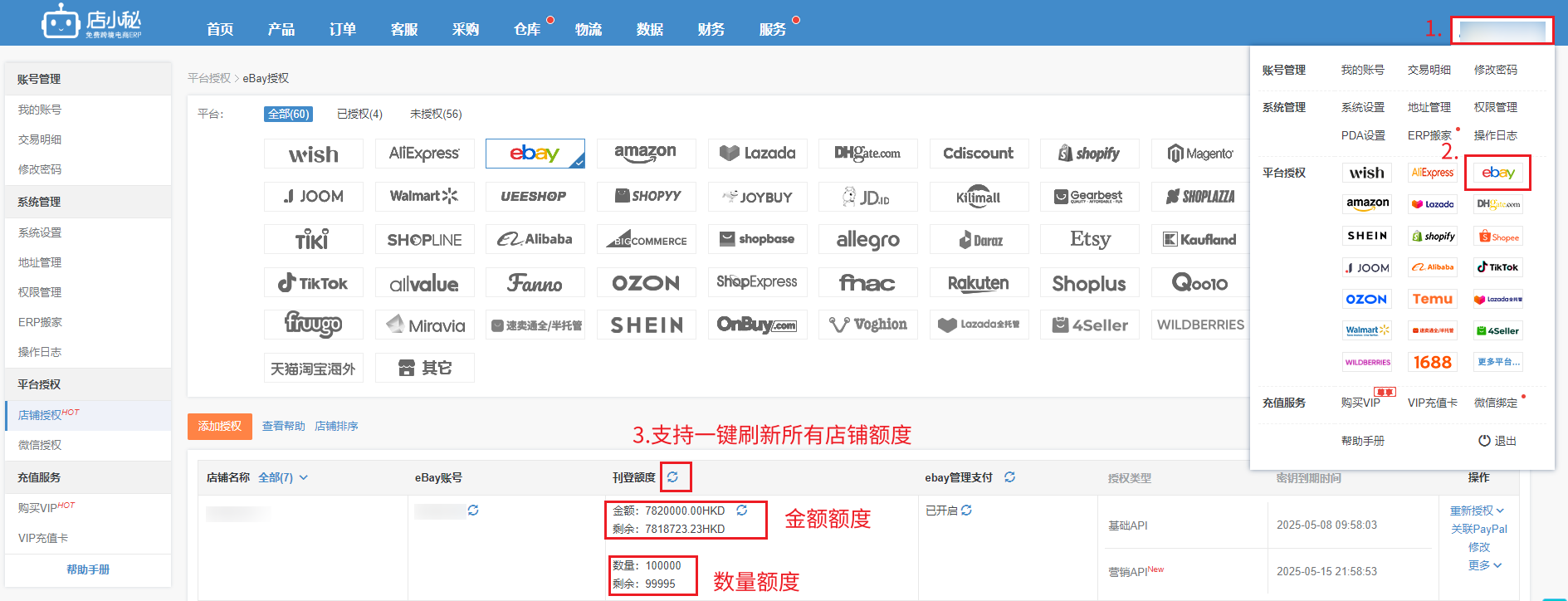The height and width of the screenshot is (601, 1568).
Task: Select the Amazon platform logo in main grid
Action: click(646, 154)
